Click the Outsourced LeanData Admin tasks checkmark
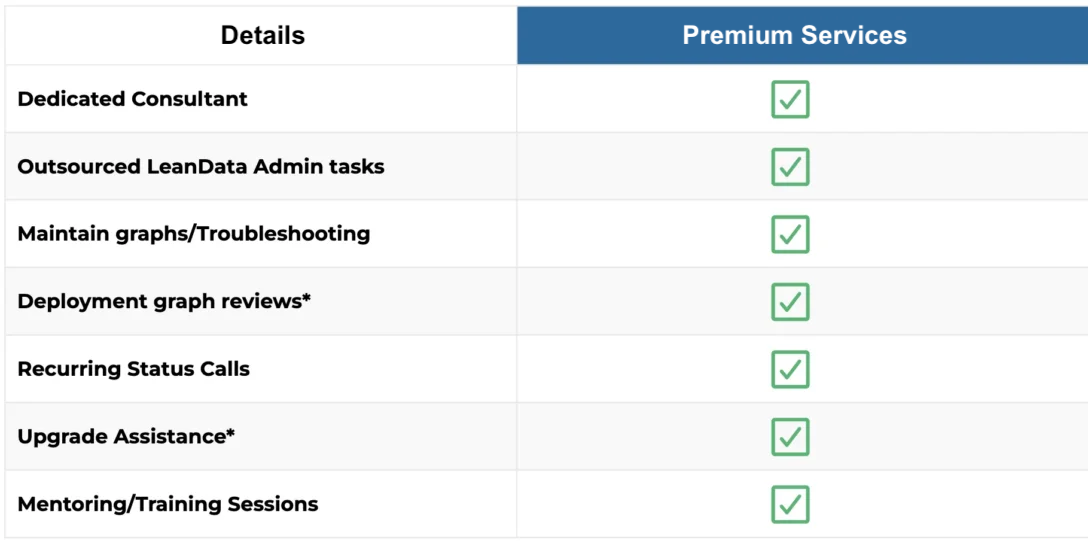This screenshot has height=541, width=1088. pyautogui.click(x=790, y=166)
